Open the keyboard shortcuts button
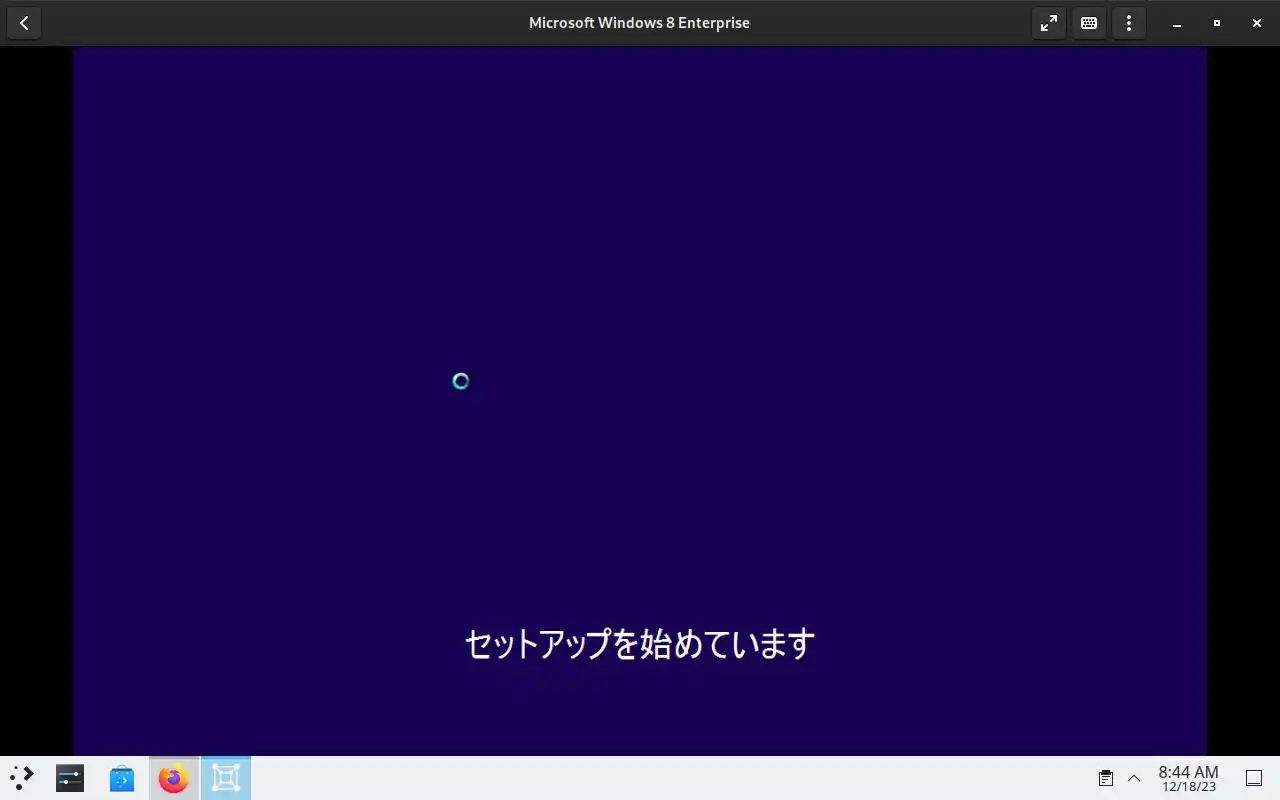The height and width of the screenshot is (800, 1280). [x=1089, y=23]
